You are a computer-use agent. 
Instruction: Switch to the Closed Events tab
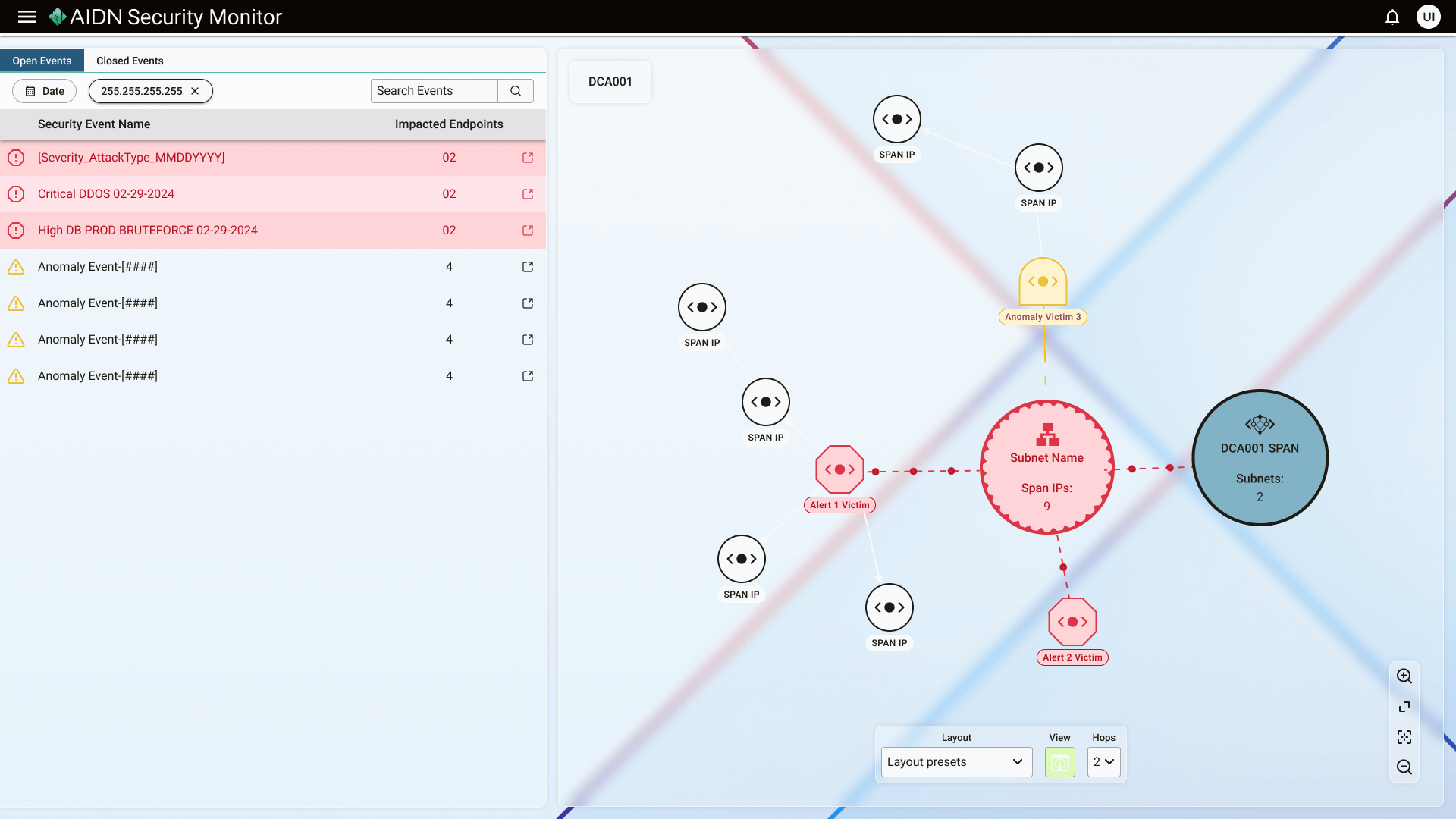130,61
